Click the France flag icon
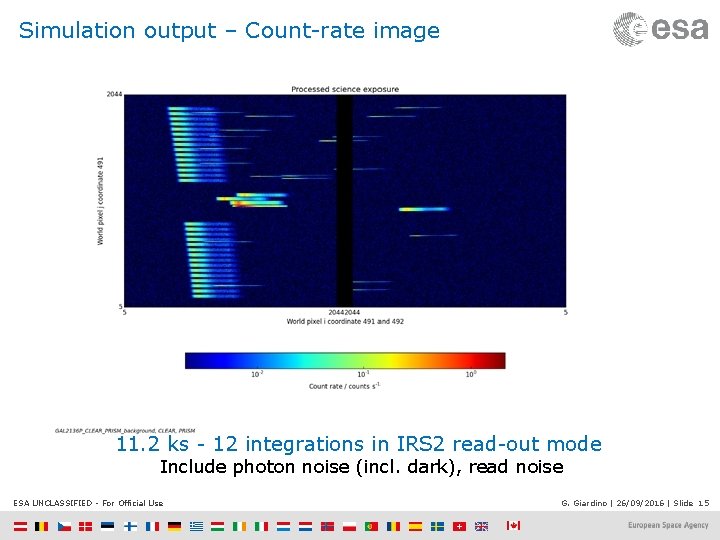Viewport: 720px width, 540px height. point(152,526)
